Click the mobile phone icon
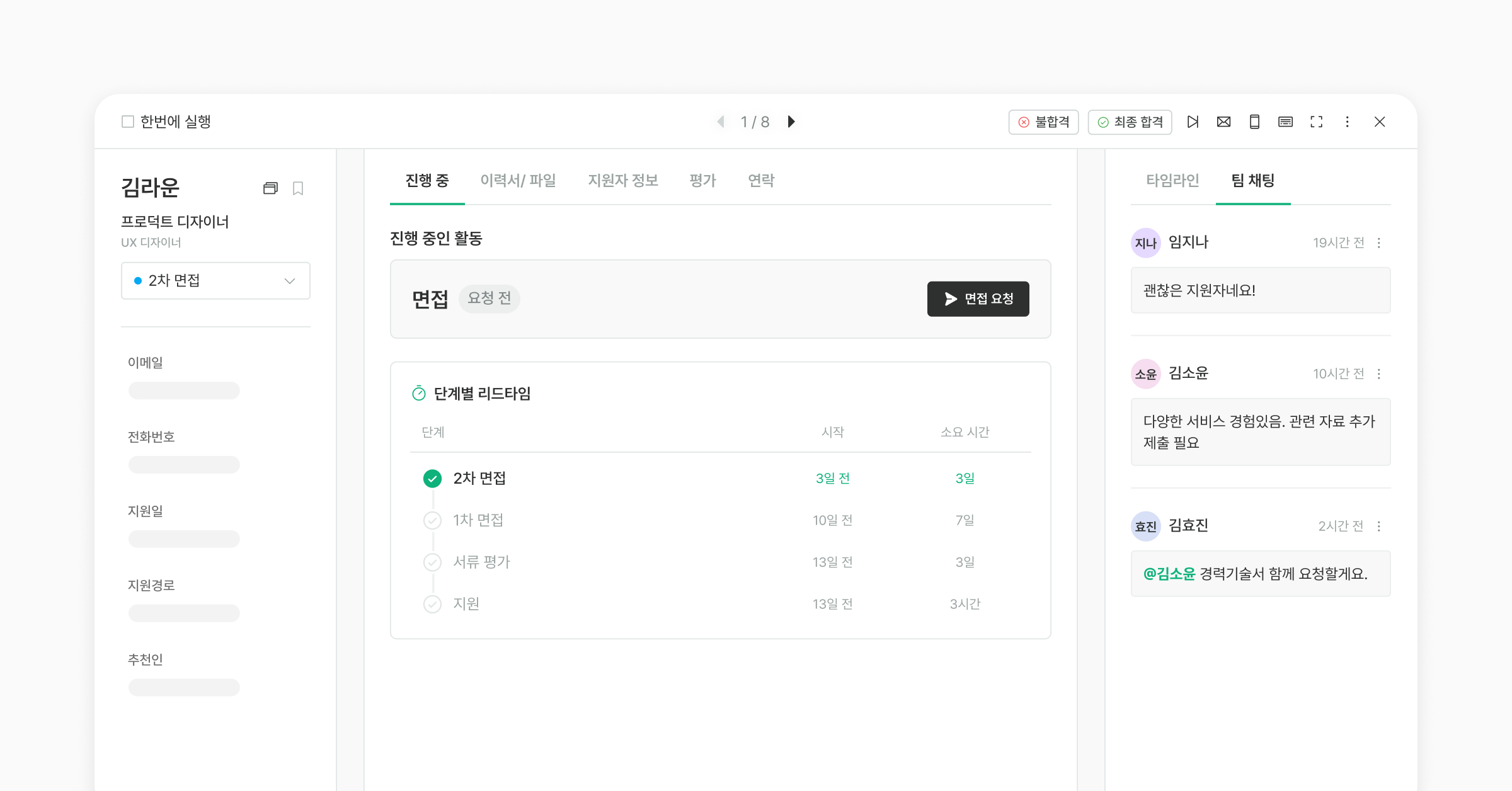The width and height of the screenshot is (1512, 791). click(x=1254, y=122)
